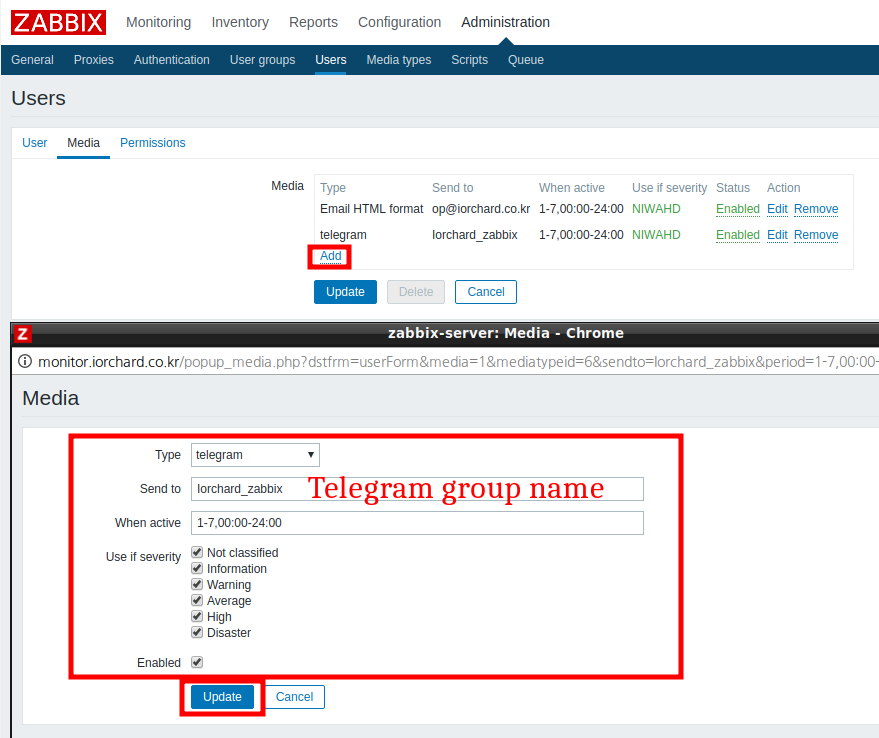Image resolution: width=879 pixels, height=738 pixels.
Task: Click Enabled status for telegram media
Action: (738, 235)
